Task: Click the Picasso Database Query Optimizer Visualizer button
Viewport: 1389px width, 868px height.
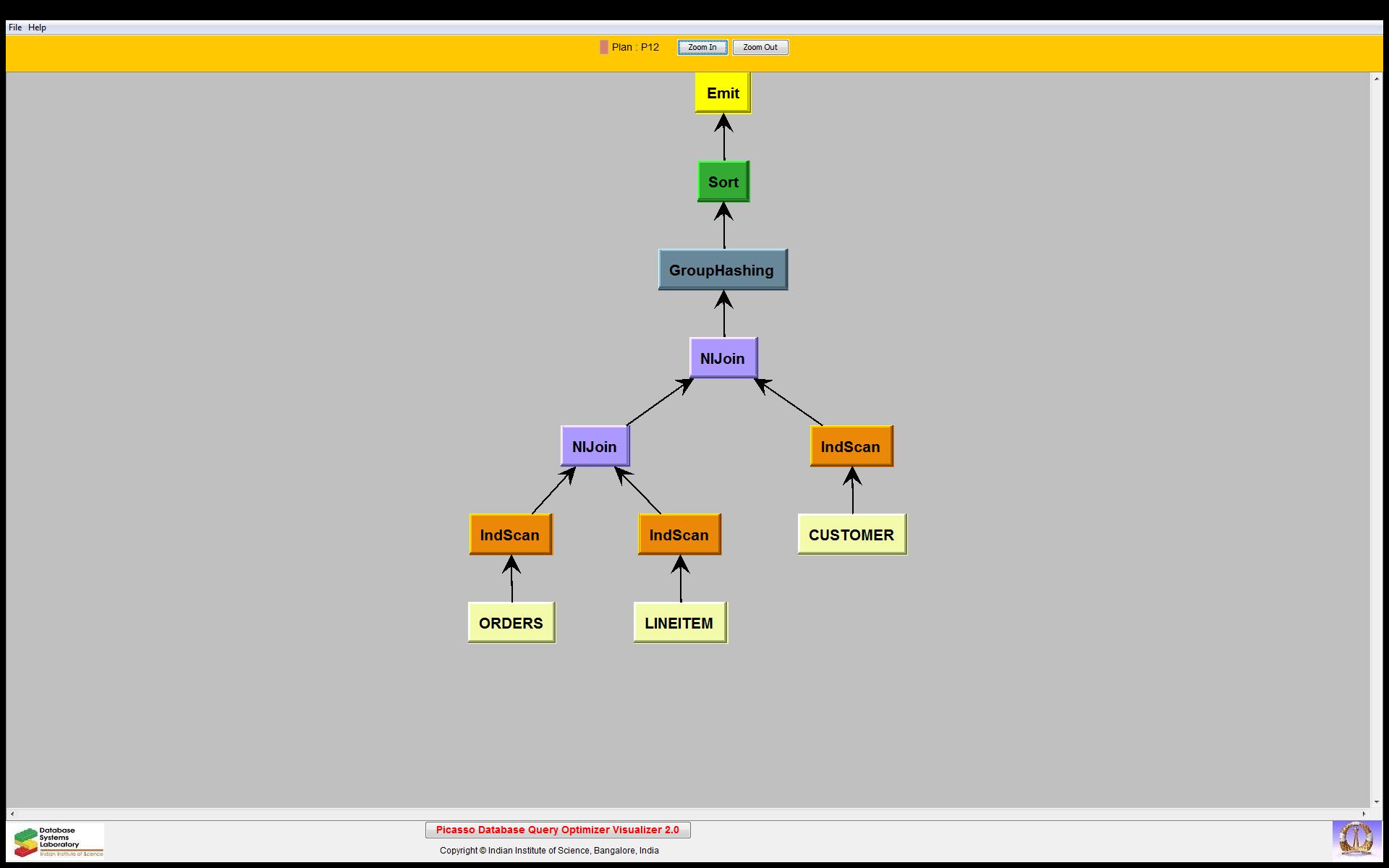Action: pos(558,830)
